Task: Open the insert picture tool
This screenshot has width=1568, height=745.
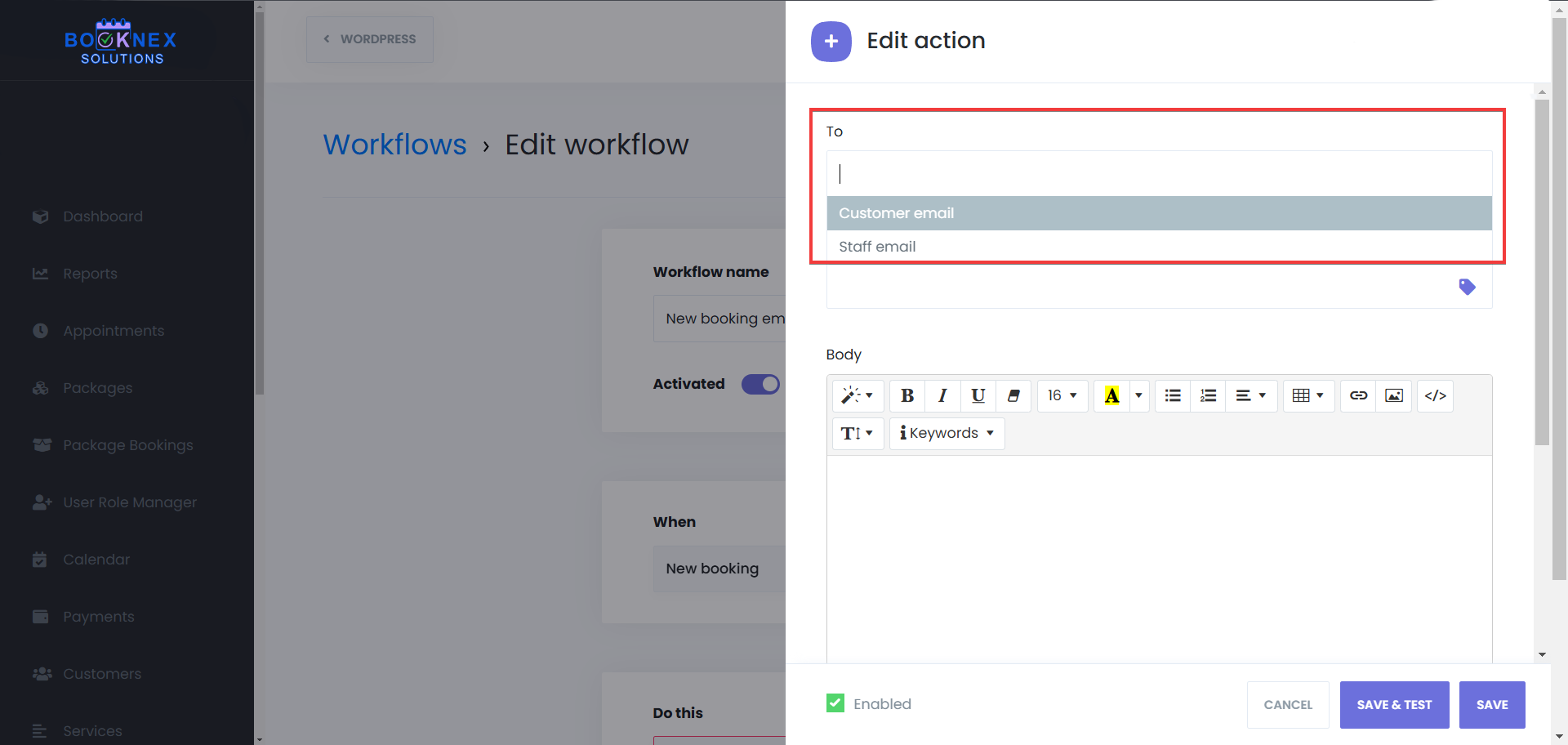Action: (x=1394, y=396)
